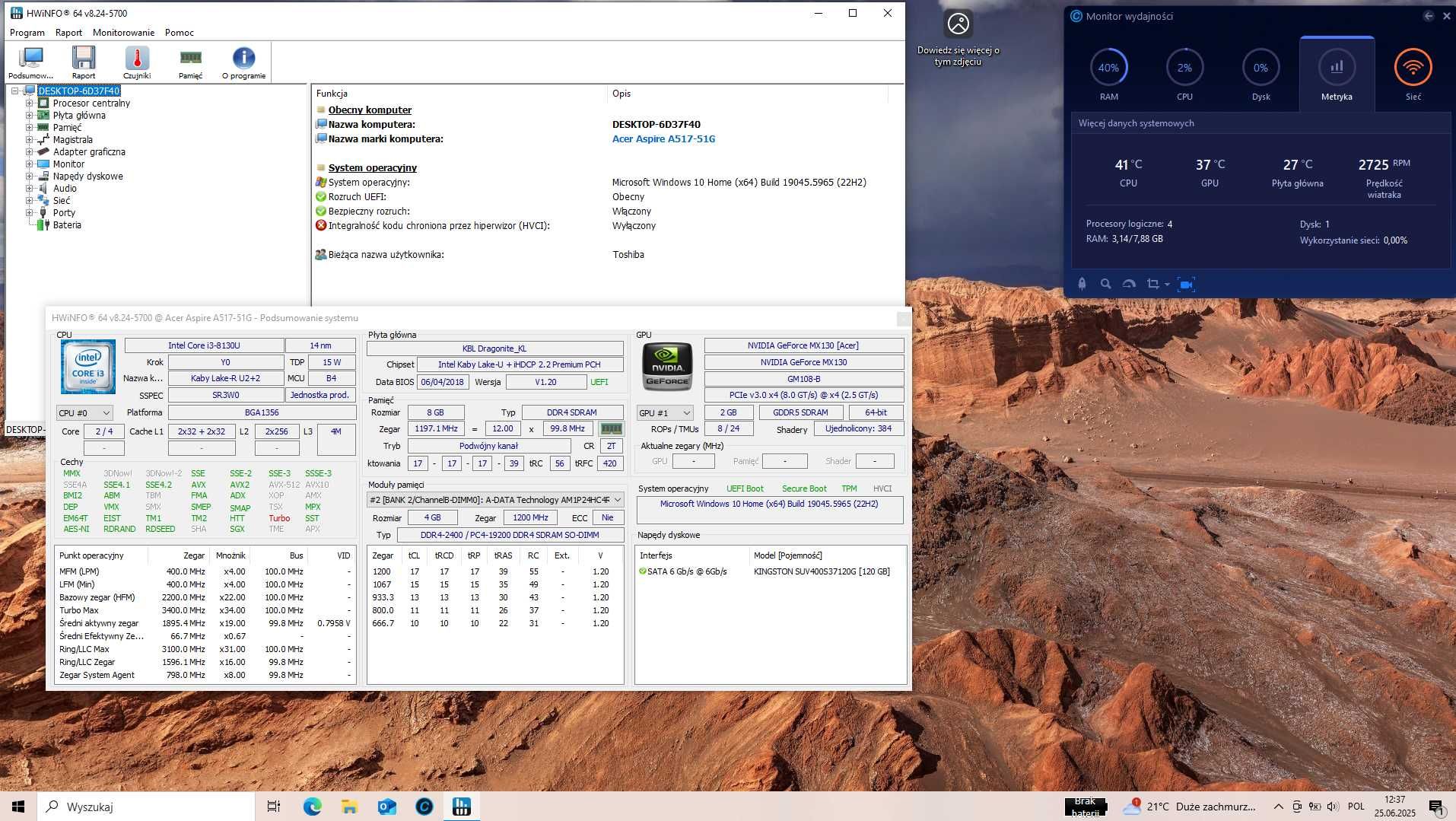Click the screen recording camera icon in Monitor wydajności
Screen dimensions: 1456x821
(1186, 285)
